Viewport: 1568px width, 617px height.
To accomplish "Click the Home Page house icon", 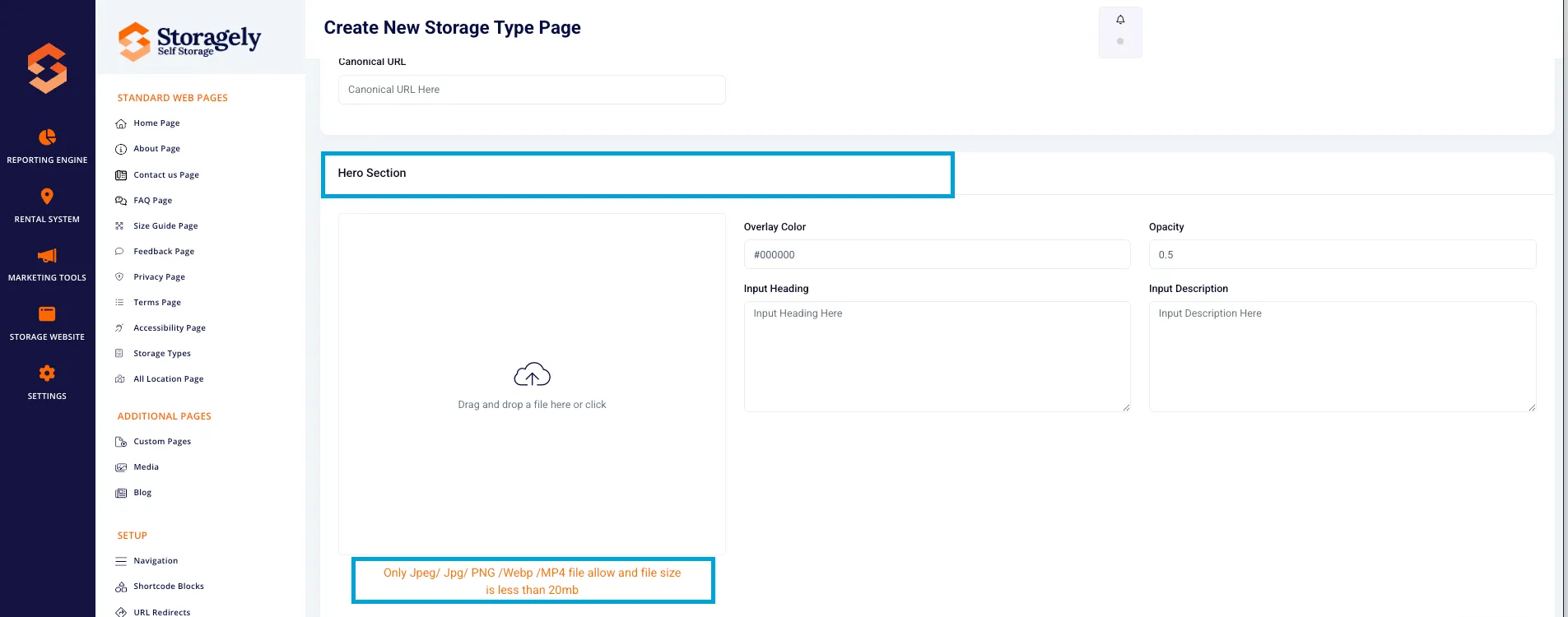I will click(121, 123).
